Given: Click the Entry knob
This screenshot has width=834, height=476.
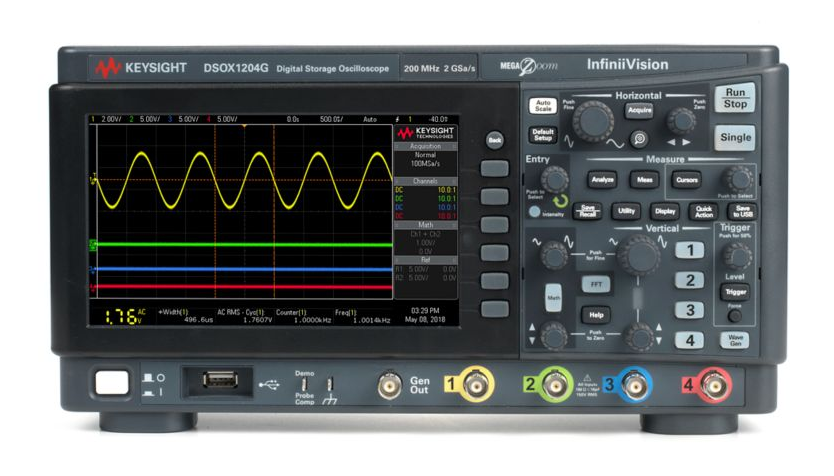Looking at the screenshot, I should 554,179.
